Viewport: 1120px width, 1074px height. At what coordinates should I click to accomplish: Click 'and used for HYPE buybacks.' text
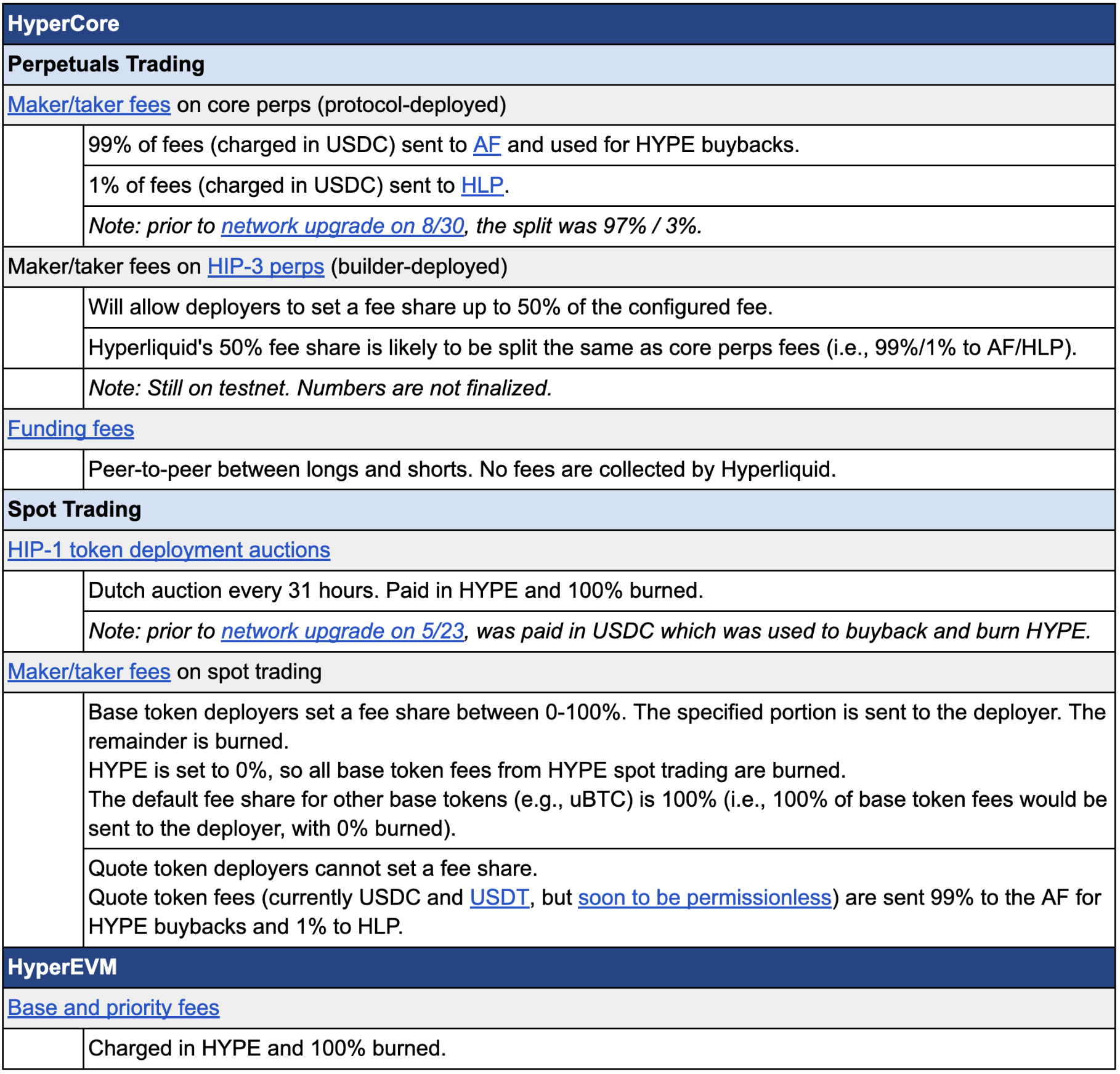pyautogui.click(x=653, y=145)
